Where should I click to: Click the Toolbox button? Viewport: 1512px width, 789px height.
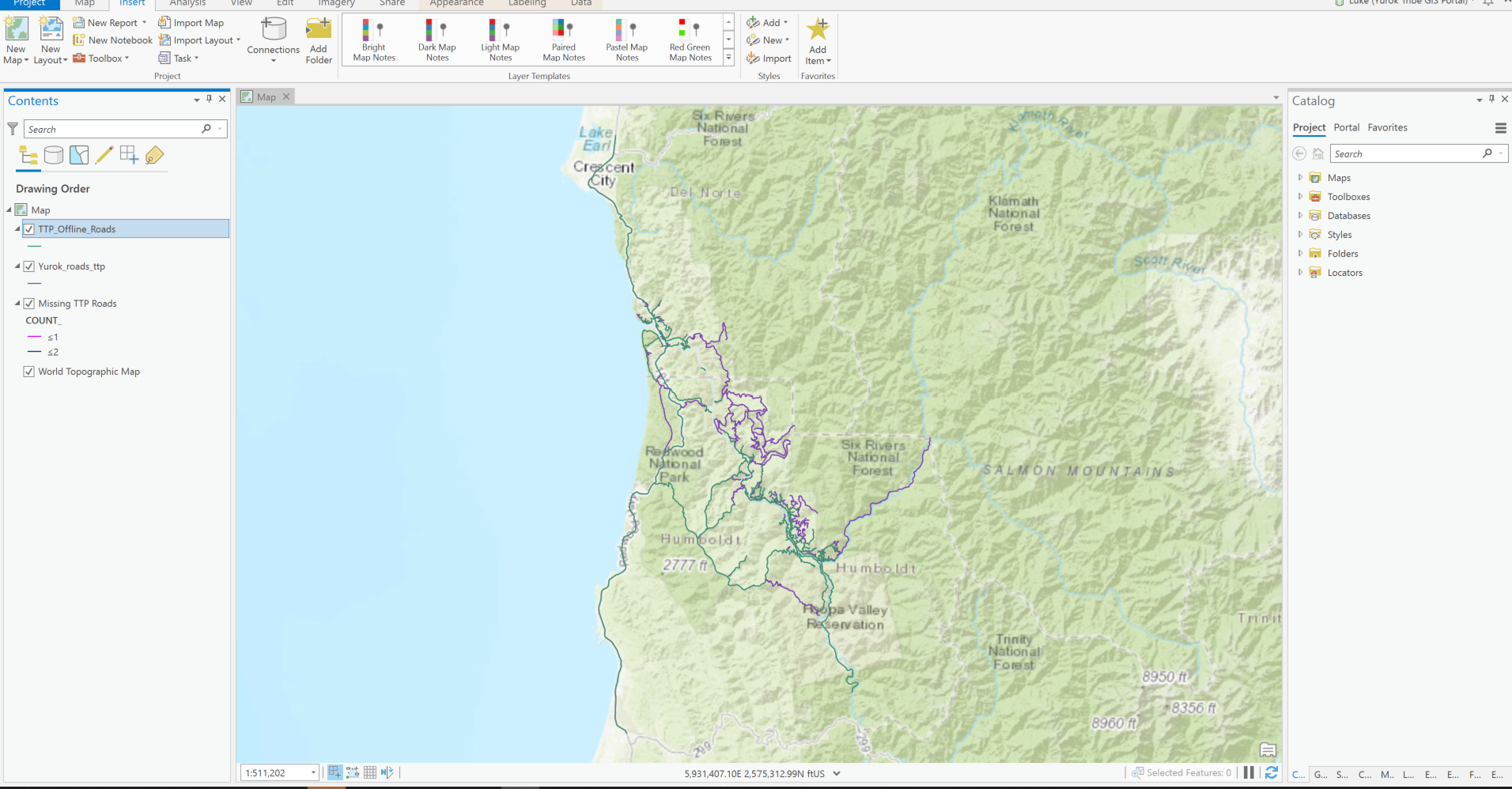(x=100, y=58)
